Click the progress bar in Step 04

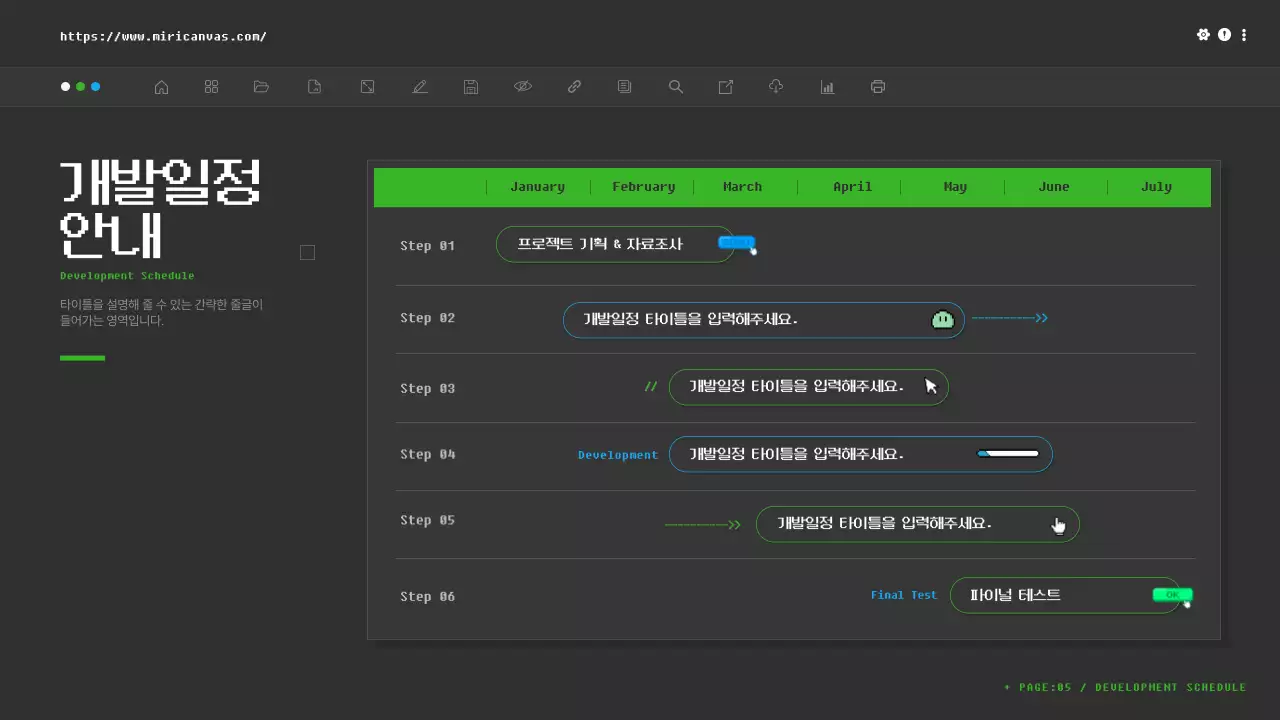point(1008,454)
